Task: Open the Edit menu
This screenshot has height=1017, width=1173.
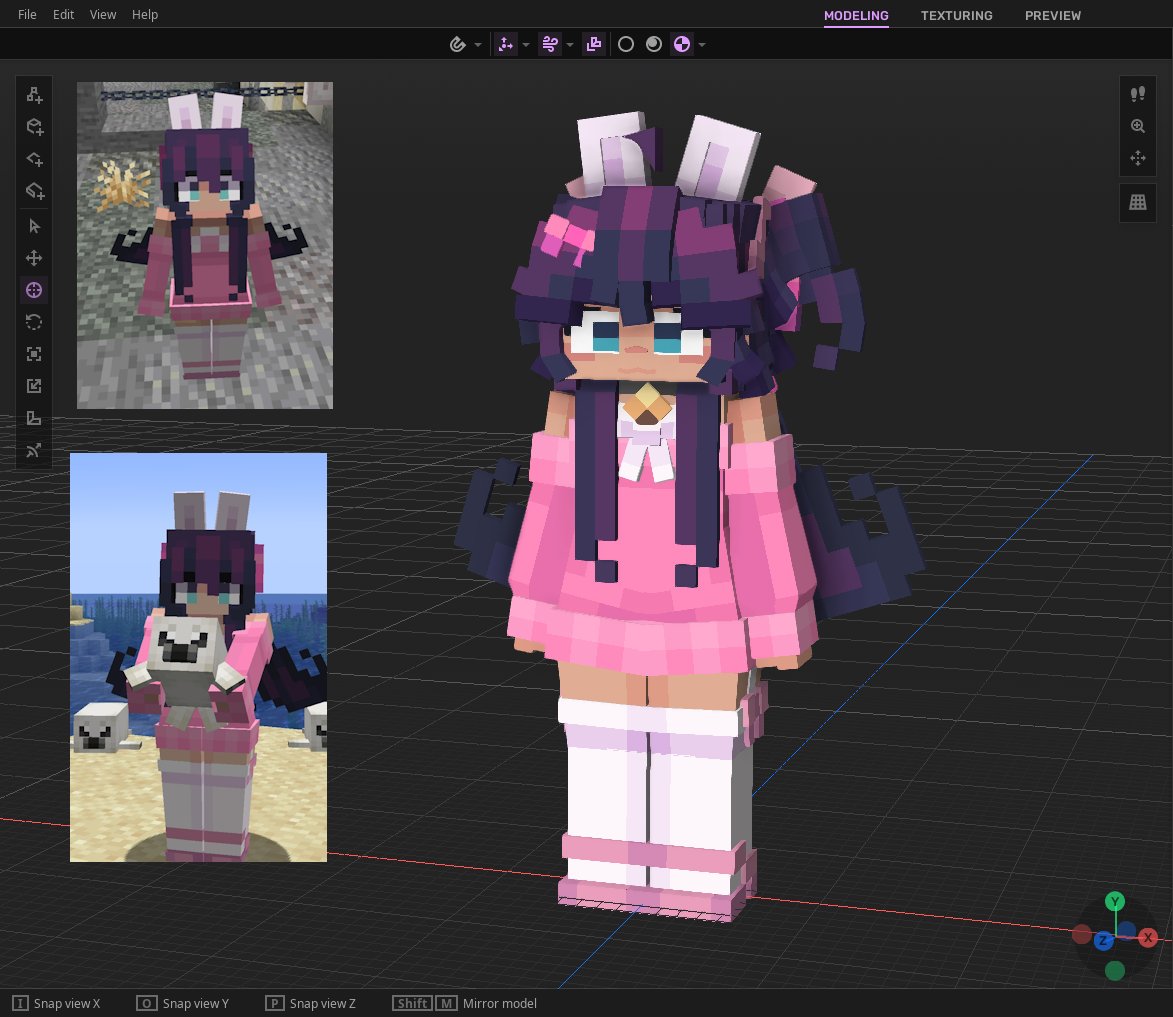Action: click(64, 14)
